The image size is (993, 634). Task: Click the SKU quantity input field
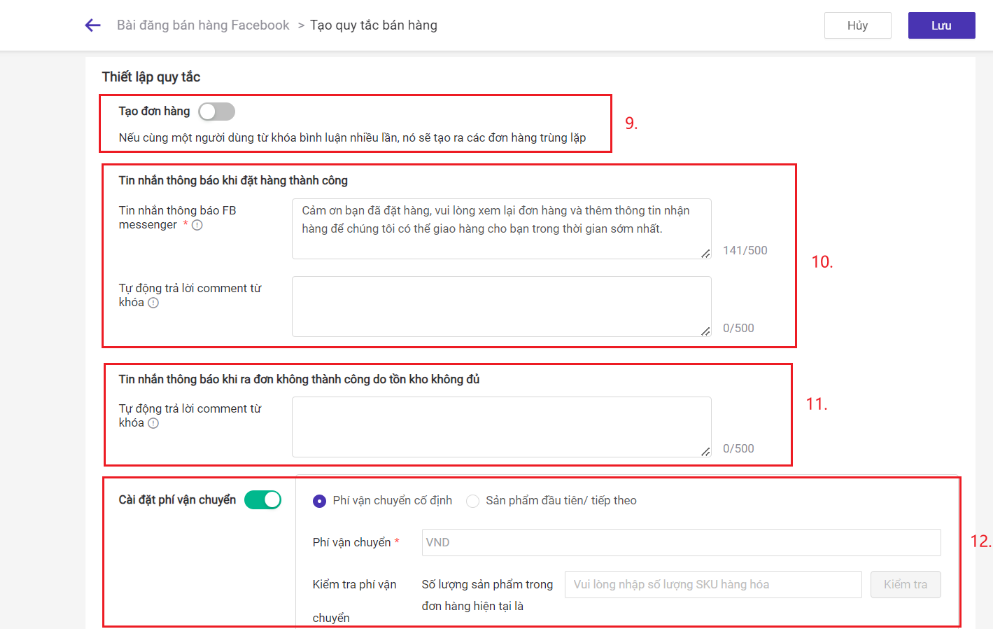coord(712,584)
